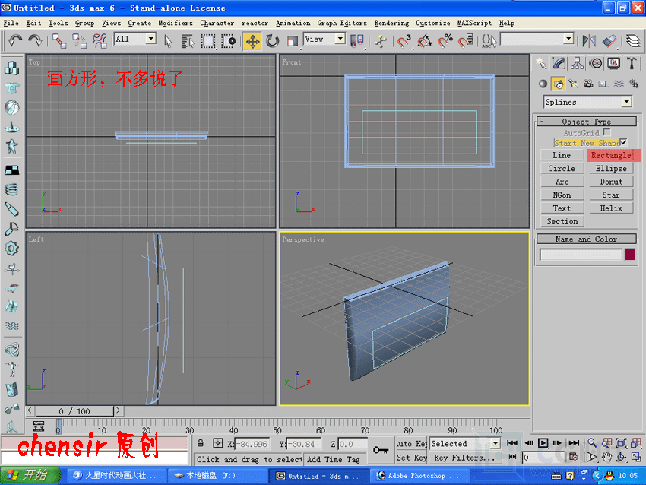Select the Geometry category icon
This screenshot has height=485, width=646.
543,84
